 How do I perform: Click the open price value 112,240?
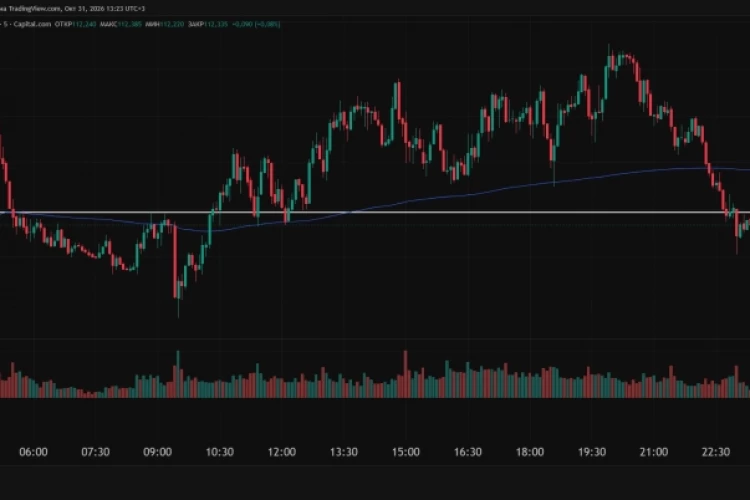pyautogui.click(x=84, y=24)
